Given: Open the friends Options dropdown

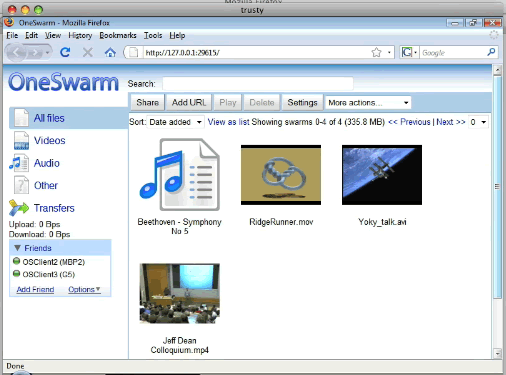Looking at the screenshot, I should 84,289.
